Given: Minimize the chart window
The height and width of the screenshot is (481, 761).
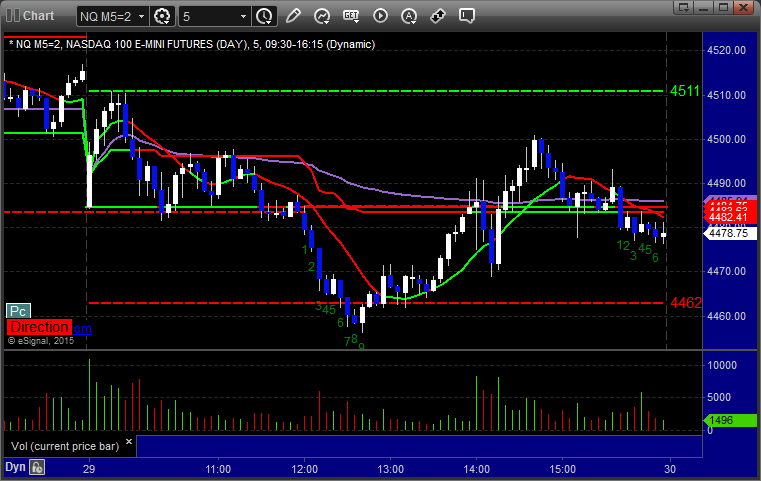Looking at the screenshot, I should [x=704, y=7].
